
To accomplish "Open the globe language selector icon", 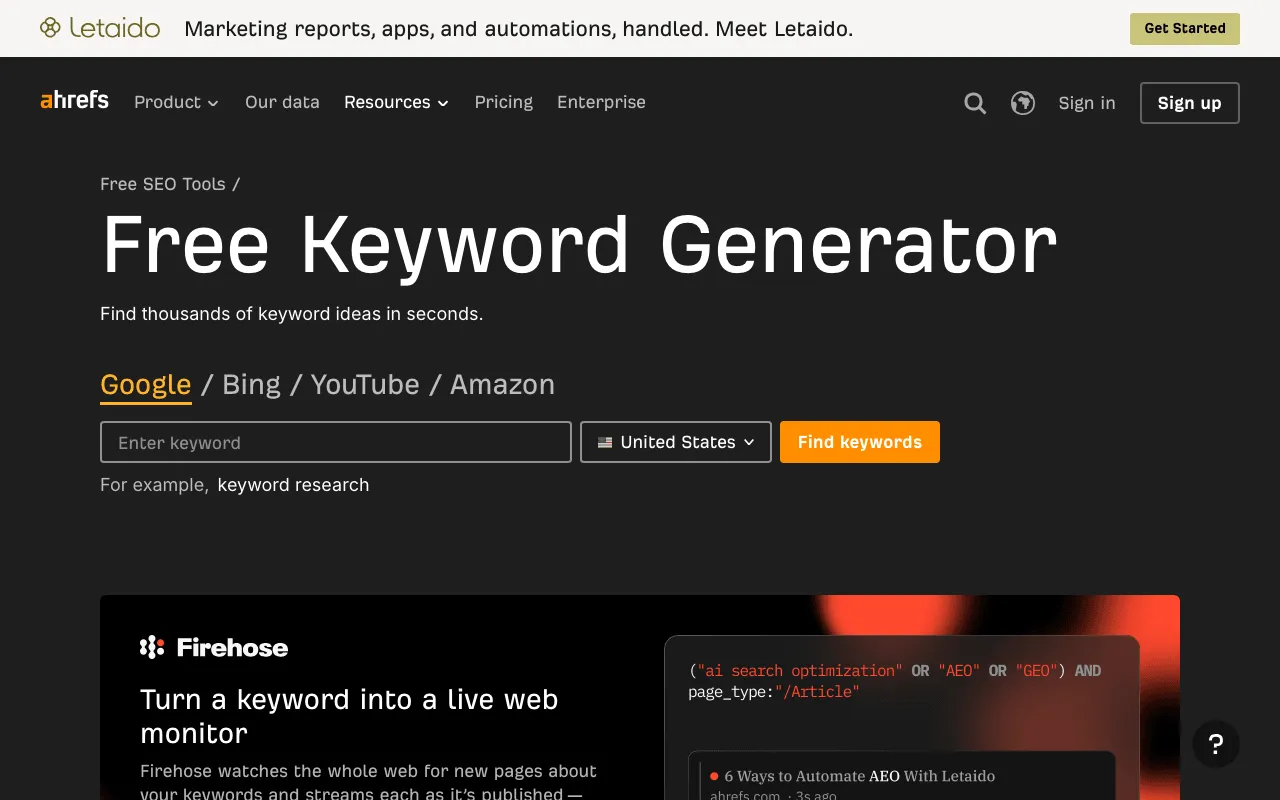I will coord(1023,103).
